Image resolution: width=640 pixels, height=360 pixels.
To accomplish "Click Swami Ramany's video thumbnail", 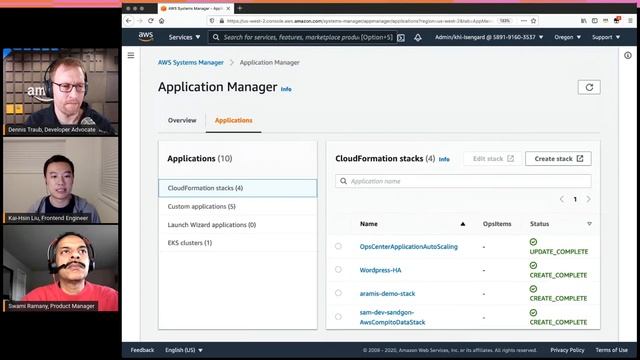I will pyautogui.click(x=60, y=268).
